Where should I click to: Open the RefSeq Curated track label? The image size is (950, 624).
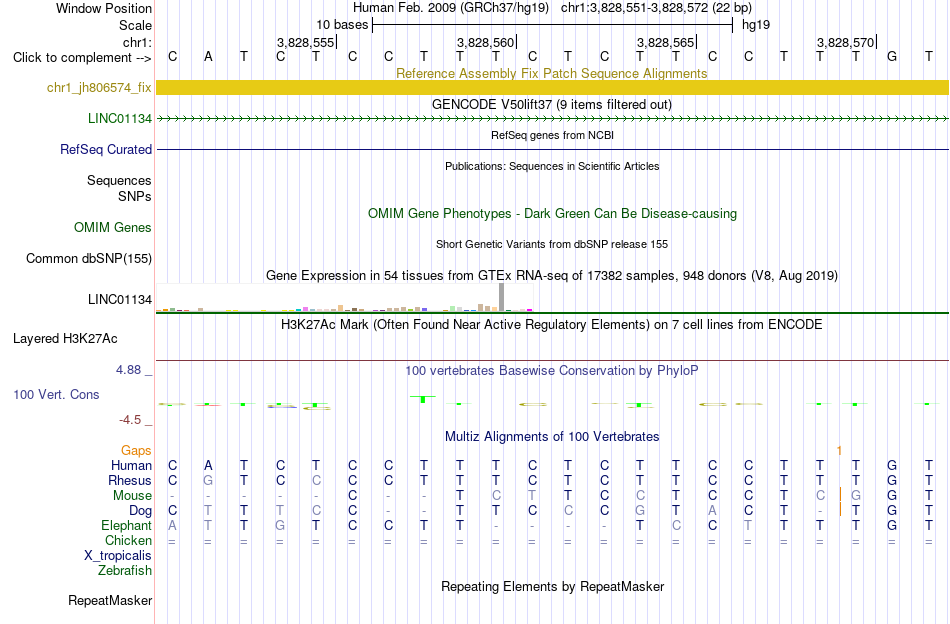(106, 149)
